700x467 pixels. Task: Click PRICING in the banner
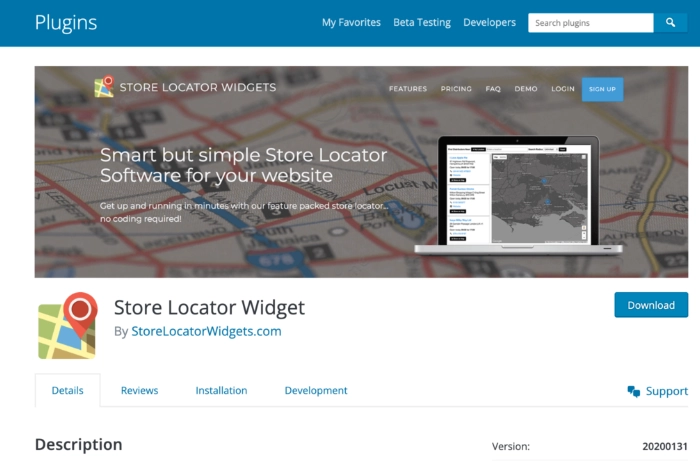click(x=456, y=89)
